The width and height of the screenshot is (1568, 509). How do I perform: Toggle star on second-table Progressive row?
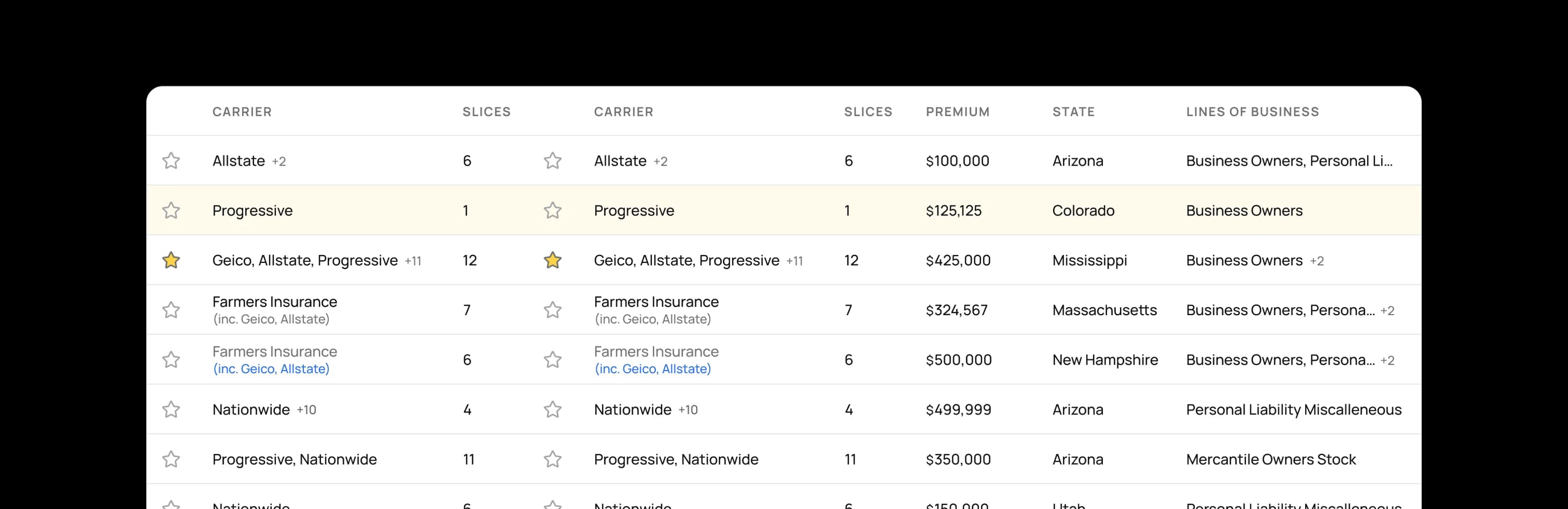click(552, 211)
